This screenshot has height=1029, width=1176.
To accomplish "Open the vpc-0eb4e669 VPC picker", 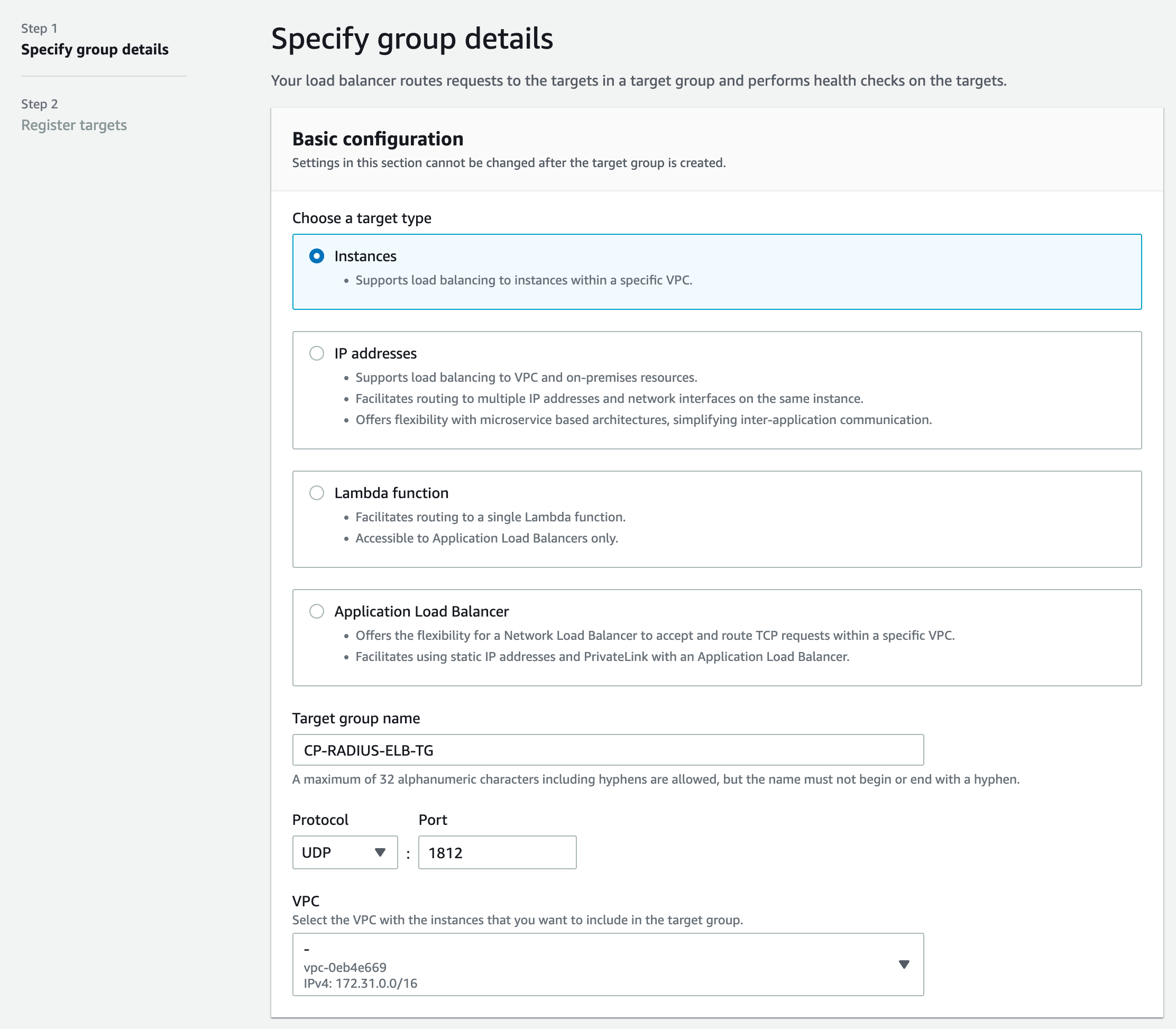I will pyautogui.click(x=609, y=964).
